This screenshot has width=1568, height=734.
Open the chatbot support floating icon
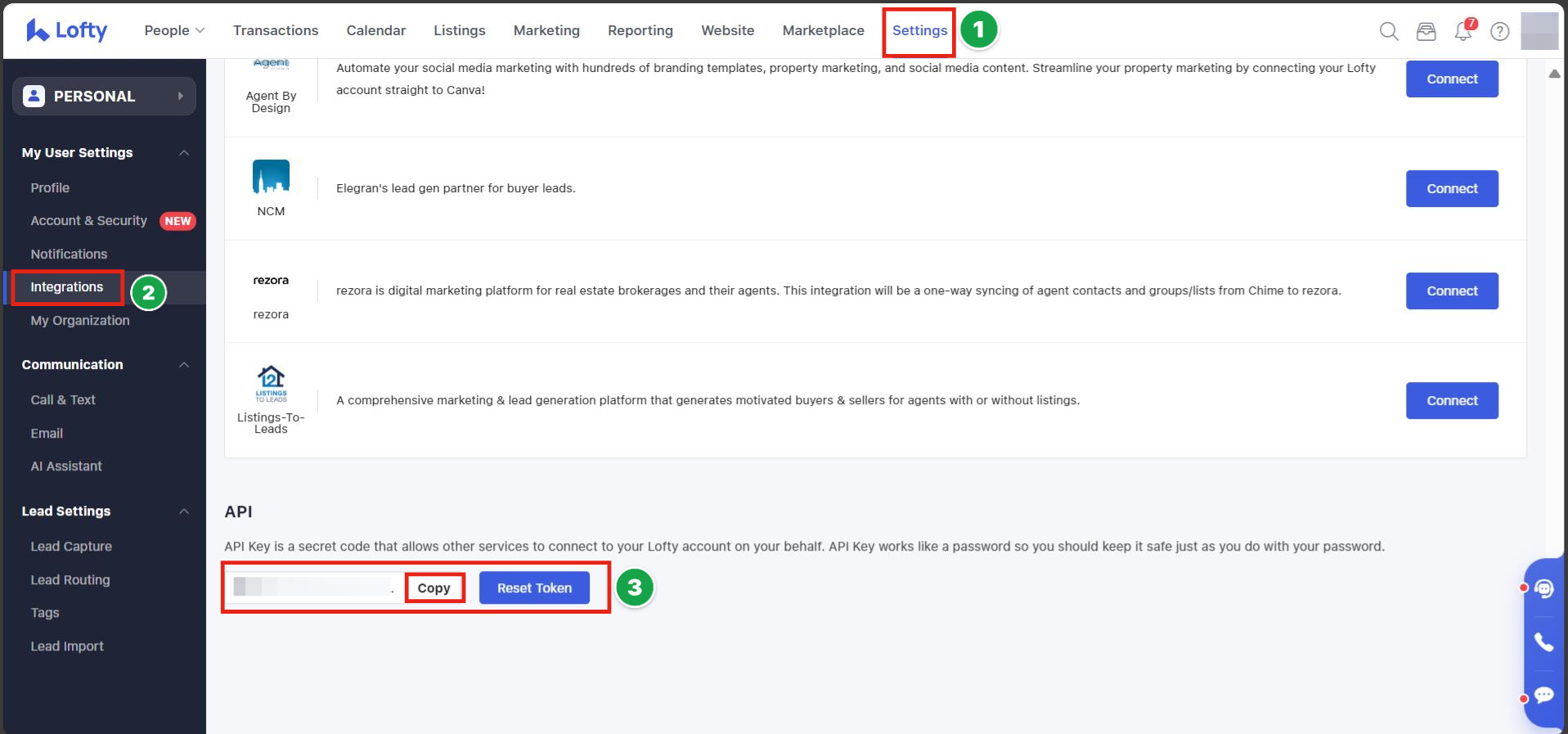point(1543,588)
